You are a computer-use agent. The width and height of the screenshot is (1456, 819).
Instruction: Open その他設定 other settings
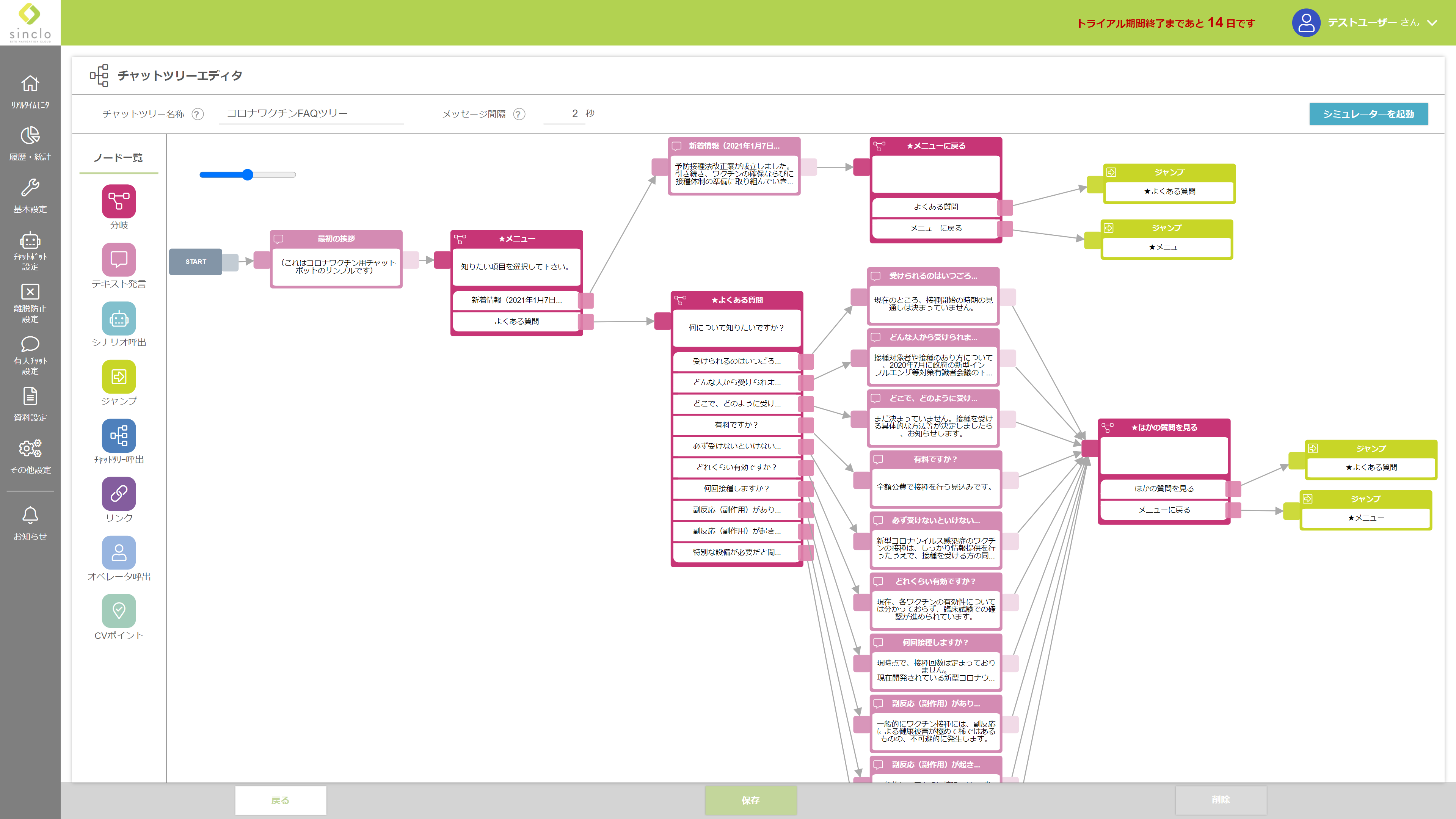30,457
